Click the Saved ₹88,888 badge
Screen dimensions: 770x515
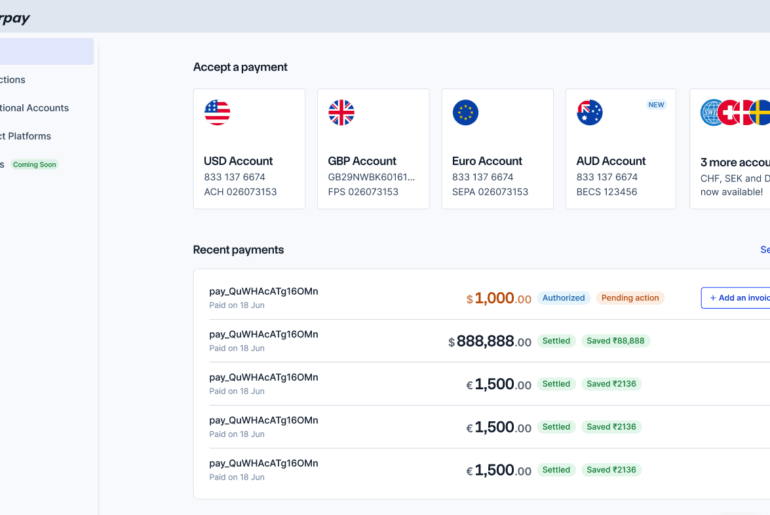click(x=615, y=341)
